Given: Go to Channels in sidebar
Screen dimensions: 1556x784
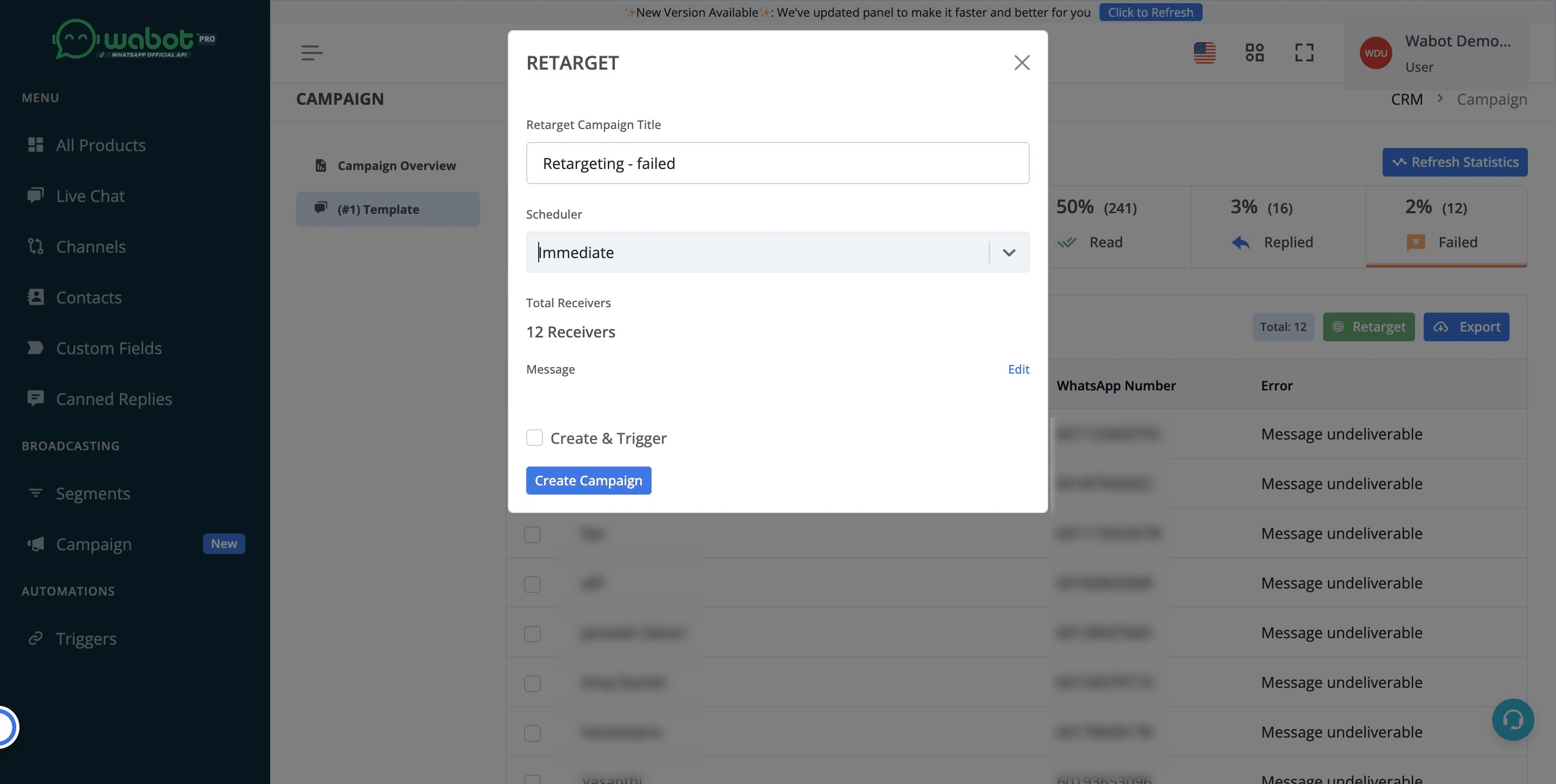Looking at the screenshot, I should 91,246.
